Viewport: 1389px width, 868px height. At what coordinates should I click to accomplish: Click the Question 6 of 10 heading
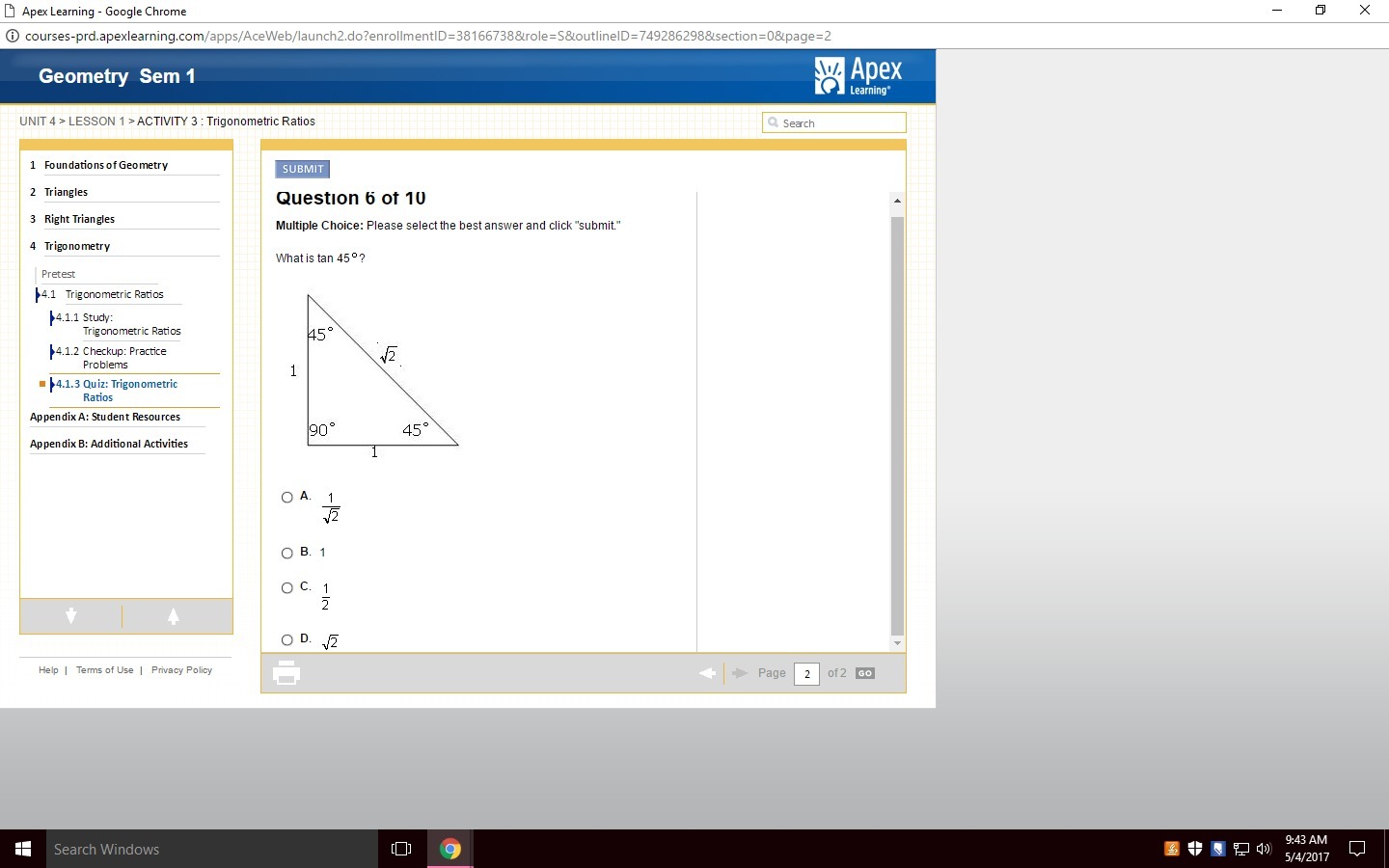click(351, 198)
